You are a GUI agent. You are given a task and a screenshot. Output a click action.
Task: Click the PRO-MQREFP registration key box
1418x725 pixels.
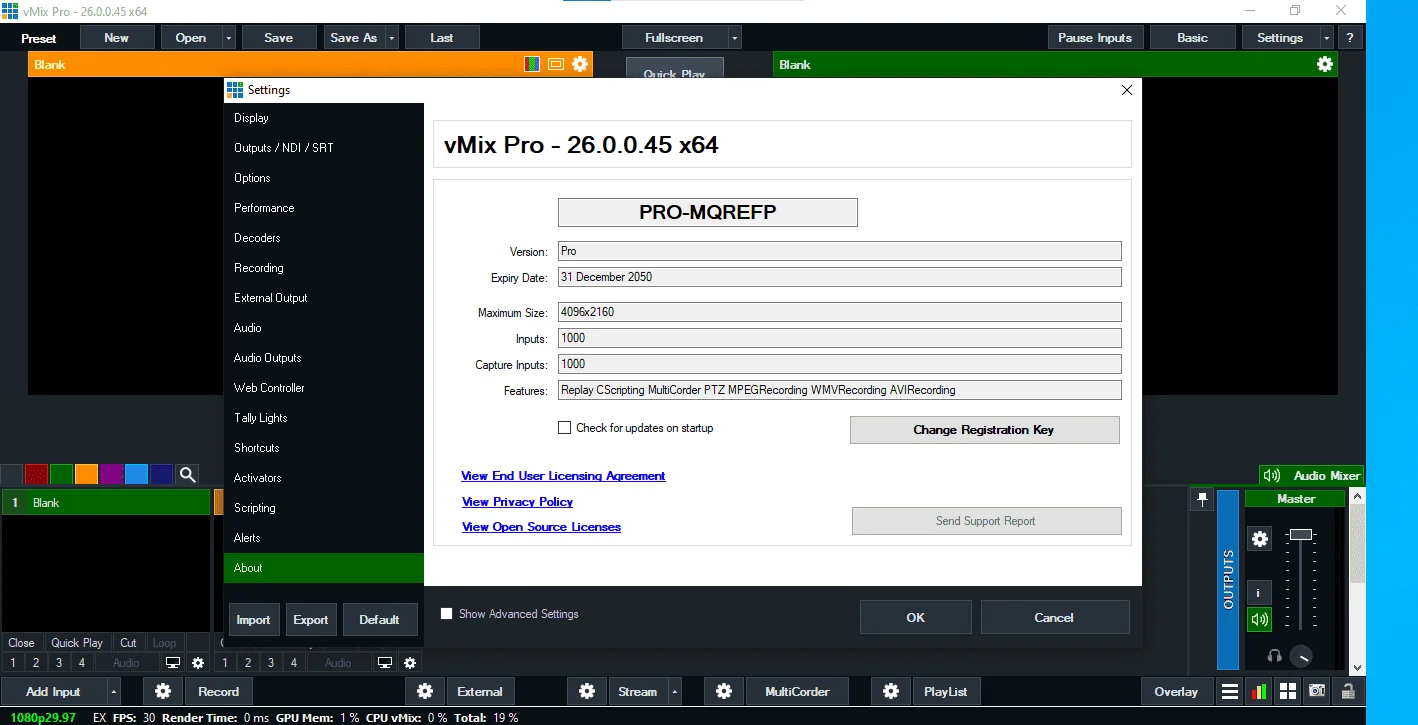(x=707, y=213)
